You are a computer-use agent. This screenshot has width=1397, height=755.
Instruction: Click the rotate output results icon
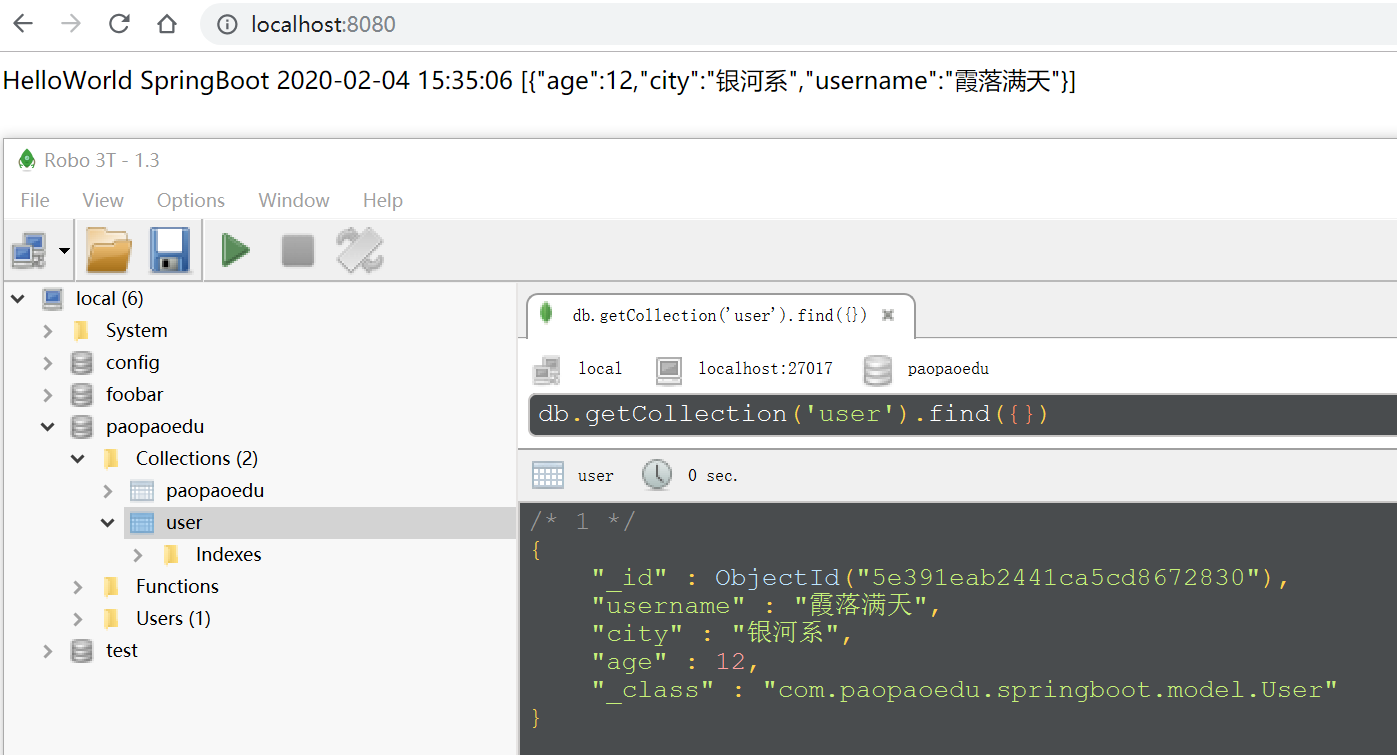(360, 250)
